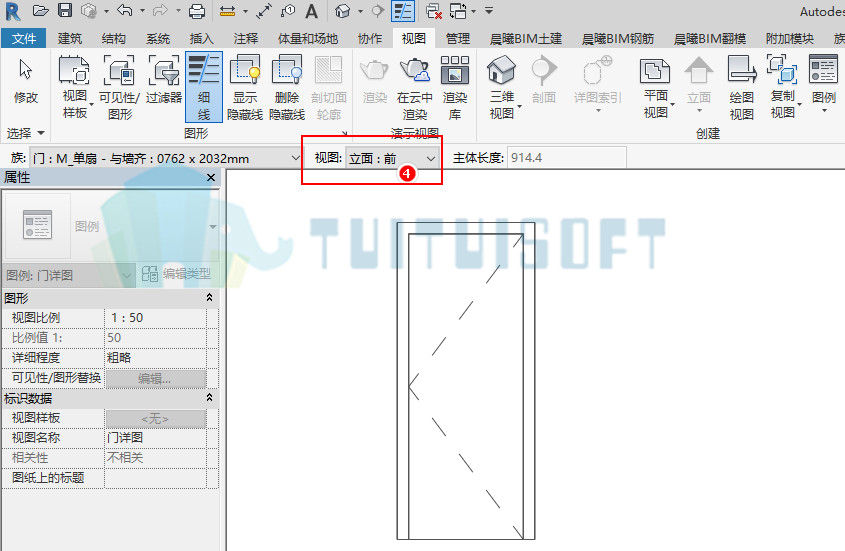The height and width of the screenshot is (551, 845).
Task: Open Visibility/Graphics (可见性/图形) dialog
Action: coord(119,88)
